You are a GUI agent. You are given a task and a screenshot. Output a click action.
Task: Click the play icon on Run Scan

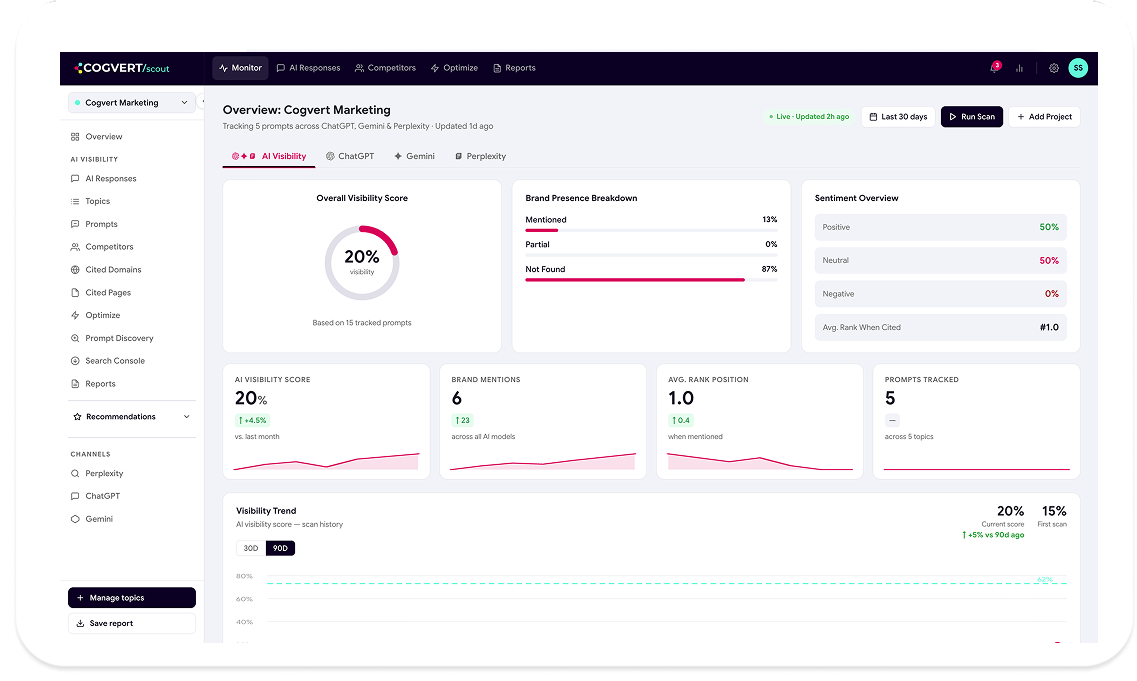[953, 117]
